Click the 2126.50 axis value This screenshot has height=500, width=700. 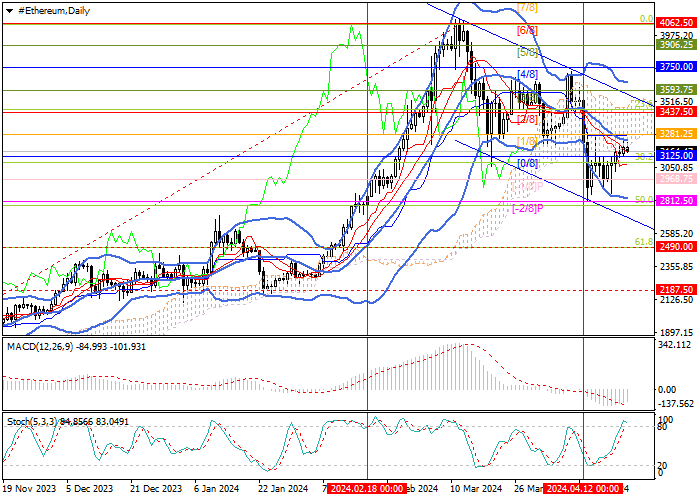[x=676, y=300]
